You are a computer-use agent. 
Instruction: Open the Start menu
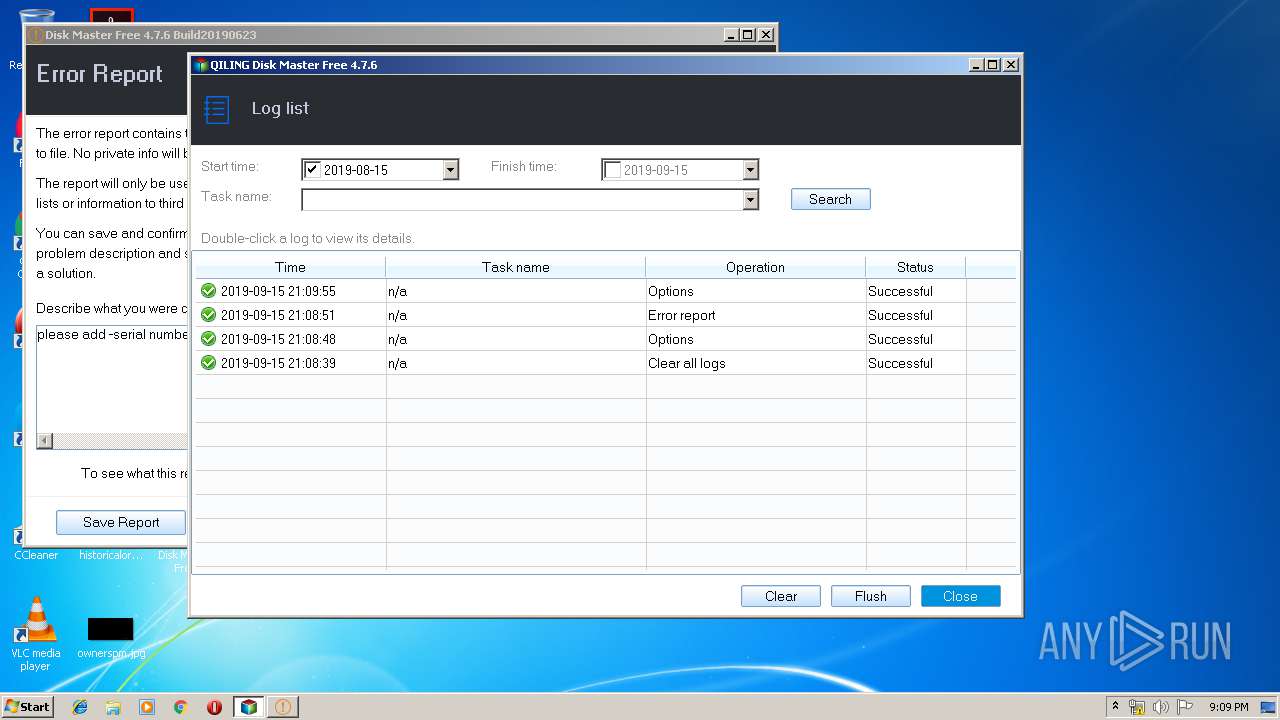tap(27, 707)
